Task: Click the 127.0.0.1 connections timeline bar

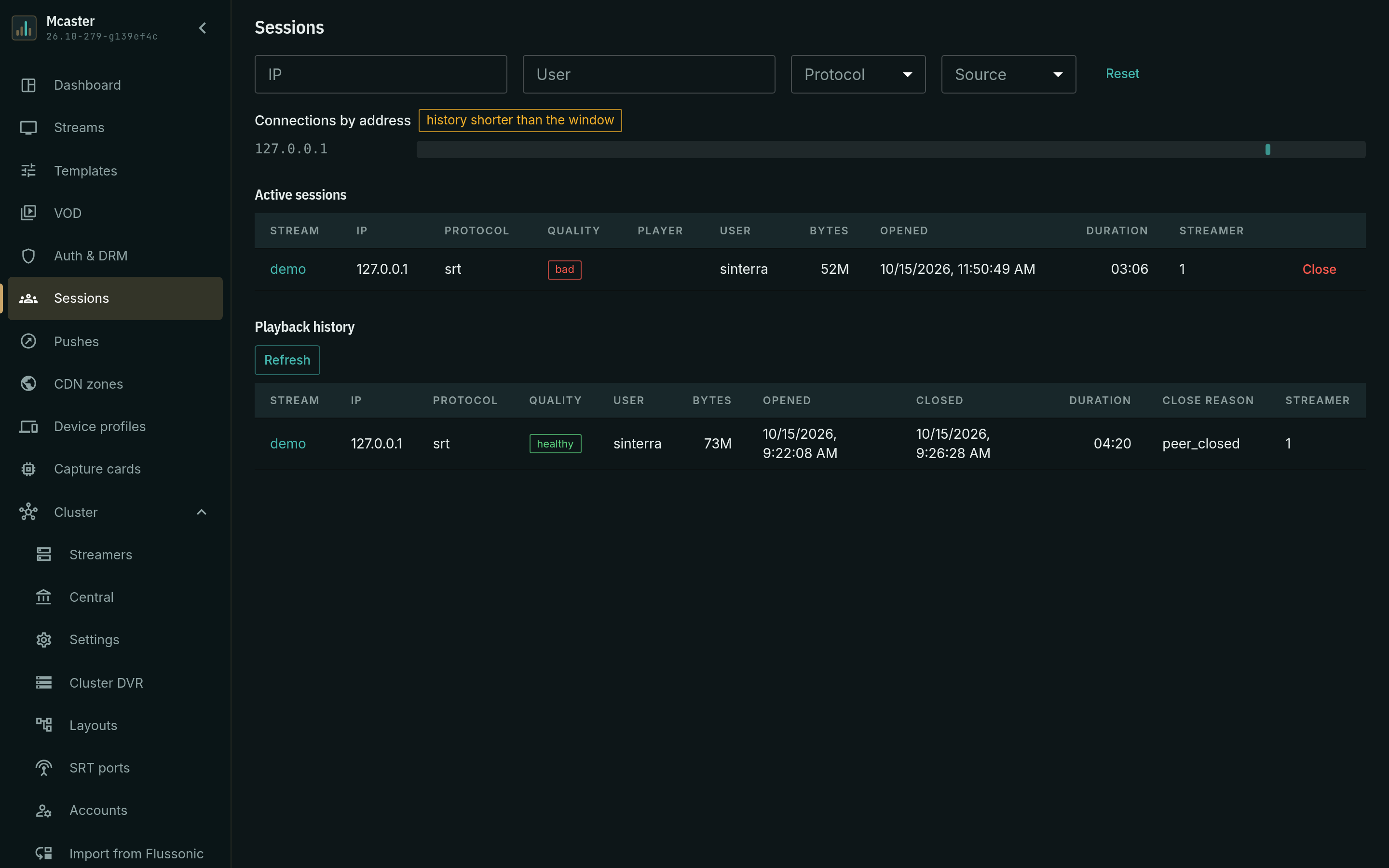Action: [x=891, y=149]
